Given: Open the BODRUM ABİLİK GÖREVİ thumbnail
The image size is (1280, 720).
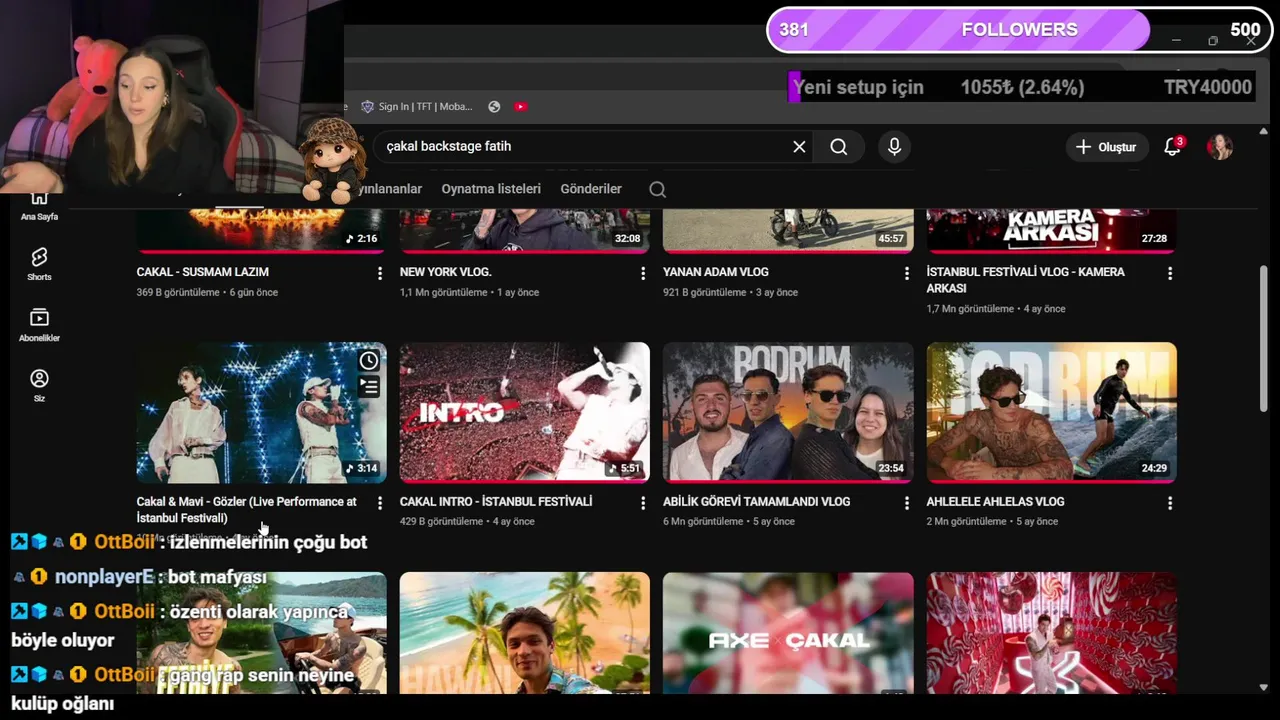Looking at the screenshot, I should (x=788, y=413).
